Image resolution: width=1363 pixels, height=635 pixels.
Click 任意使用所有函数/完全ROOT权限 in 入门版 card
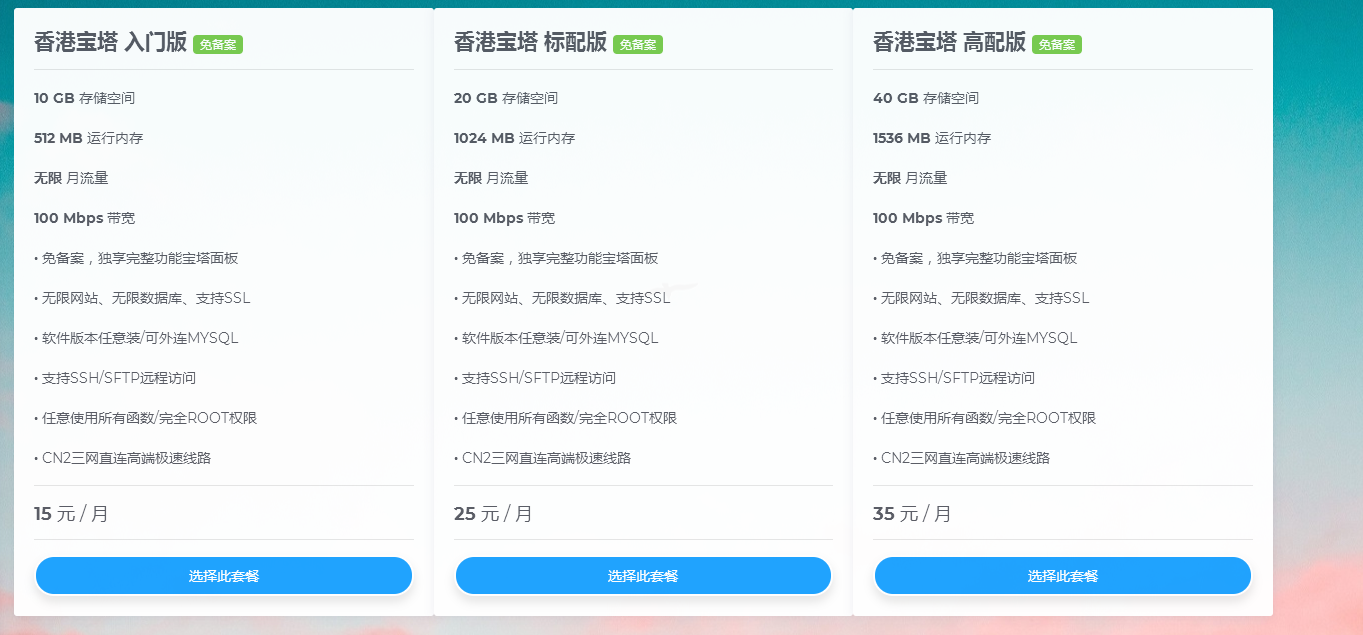[146, 418]
